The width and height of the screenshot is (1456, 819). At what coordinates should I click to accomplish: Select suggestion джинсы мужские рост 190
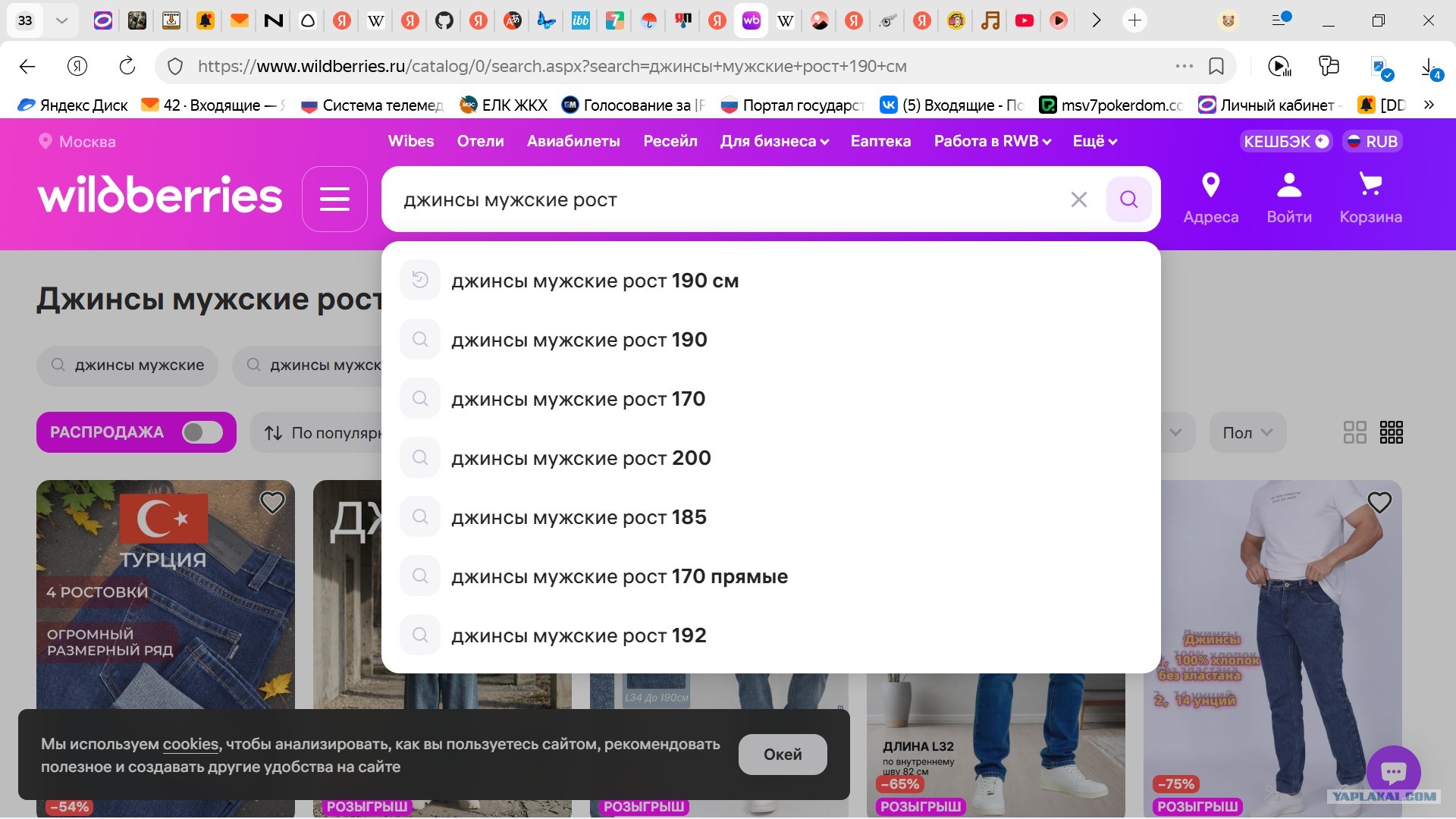coord(770,340)
